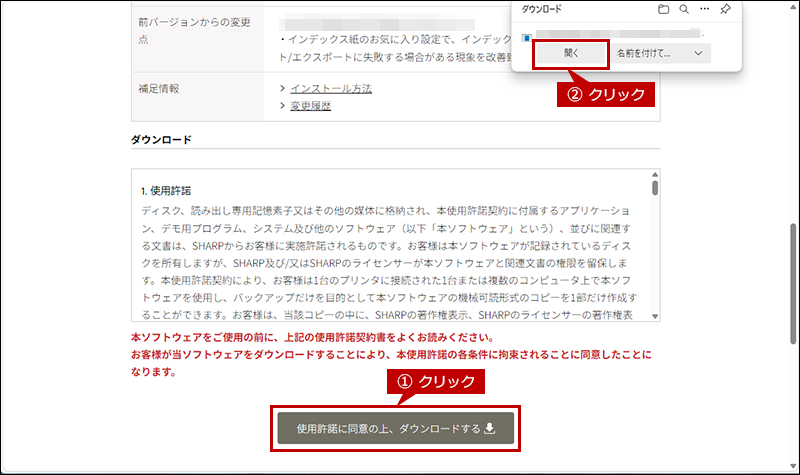Click license text box scroll-up arrow
The width and height of the screenshot is (800, 475).
pos(655,174)
